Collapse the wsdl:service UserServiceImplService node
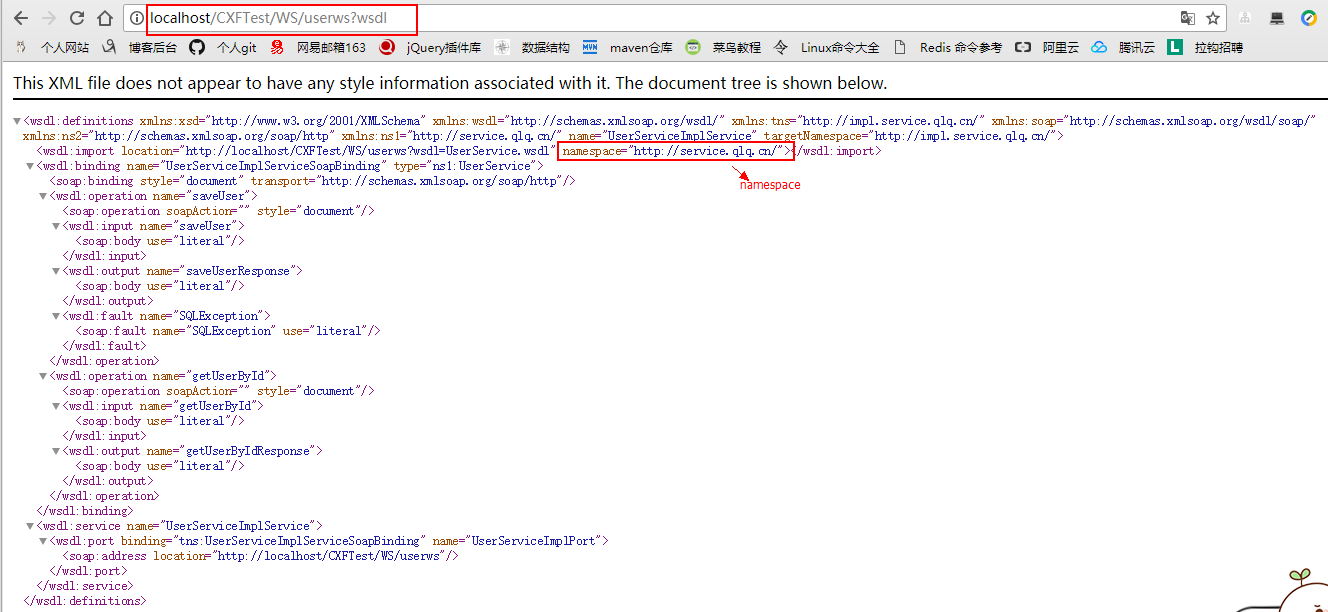This screenshot has width=1328, height=612. coord(30,526)
